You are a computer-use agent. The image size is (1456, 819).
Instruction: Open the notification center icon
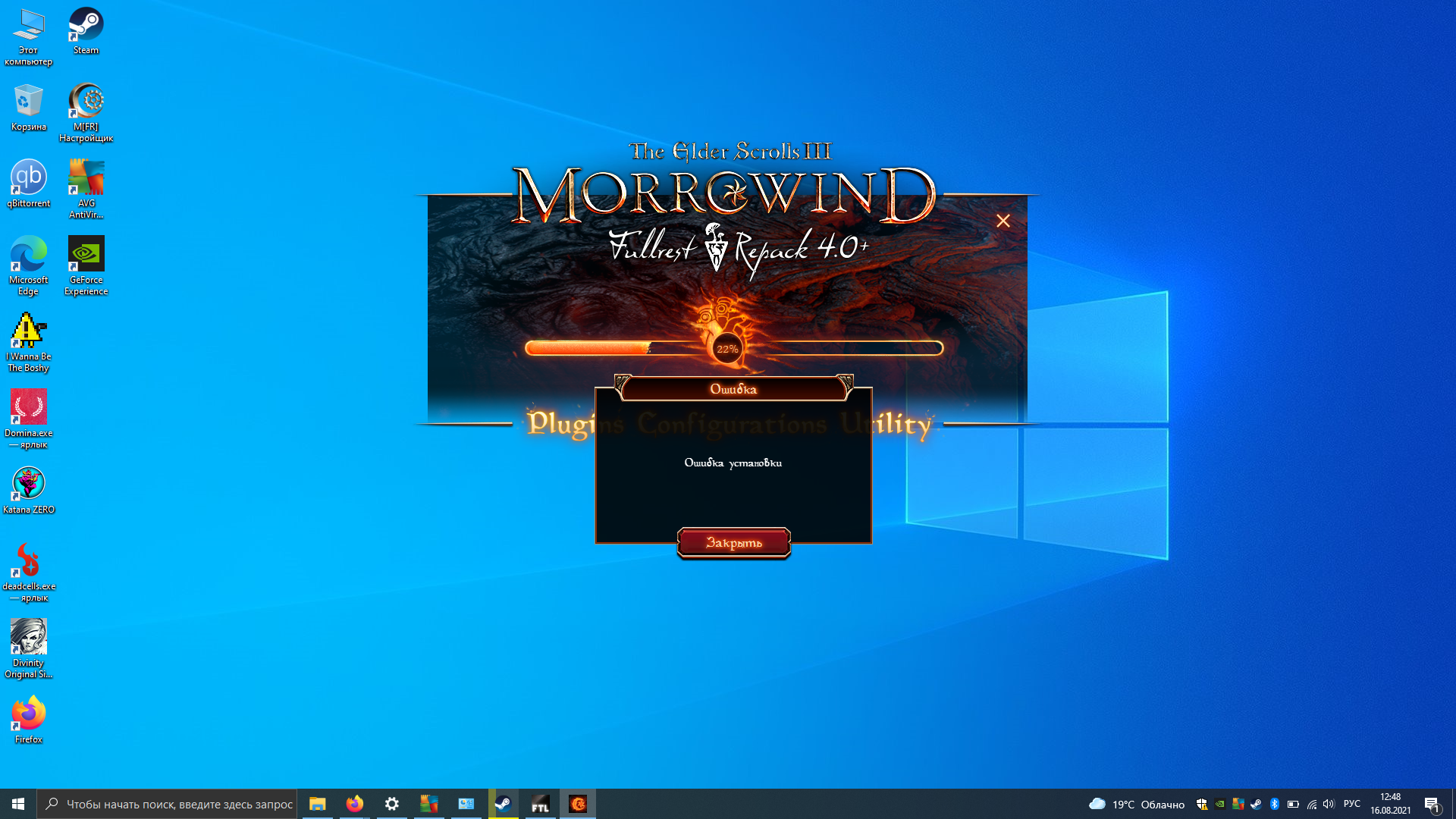point(1432,804)
